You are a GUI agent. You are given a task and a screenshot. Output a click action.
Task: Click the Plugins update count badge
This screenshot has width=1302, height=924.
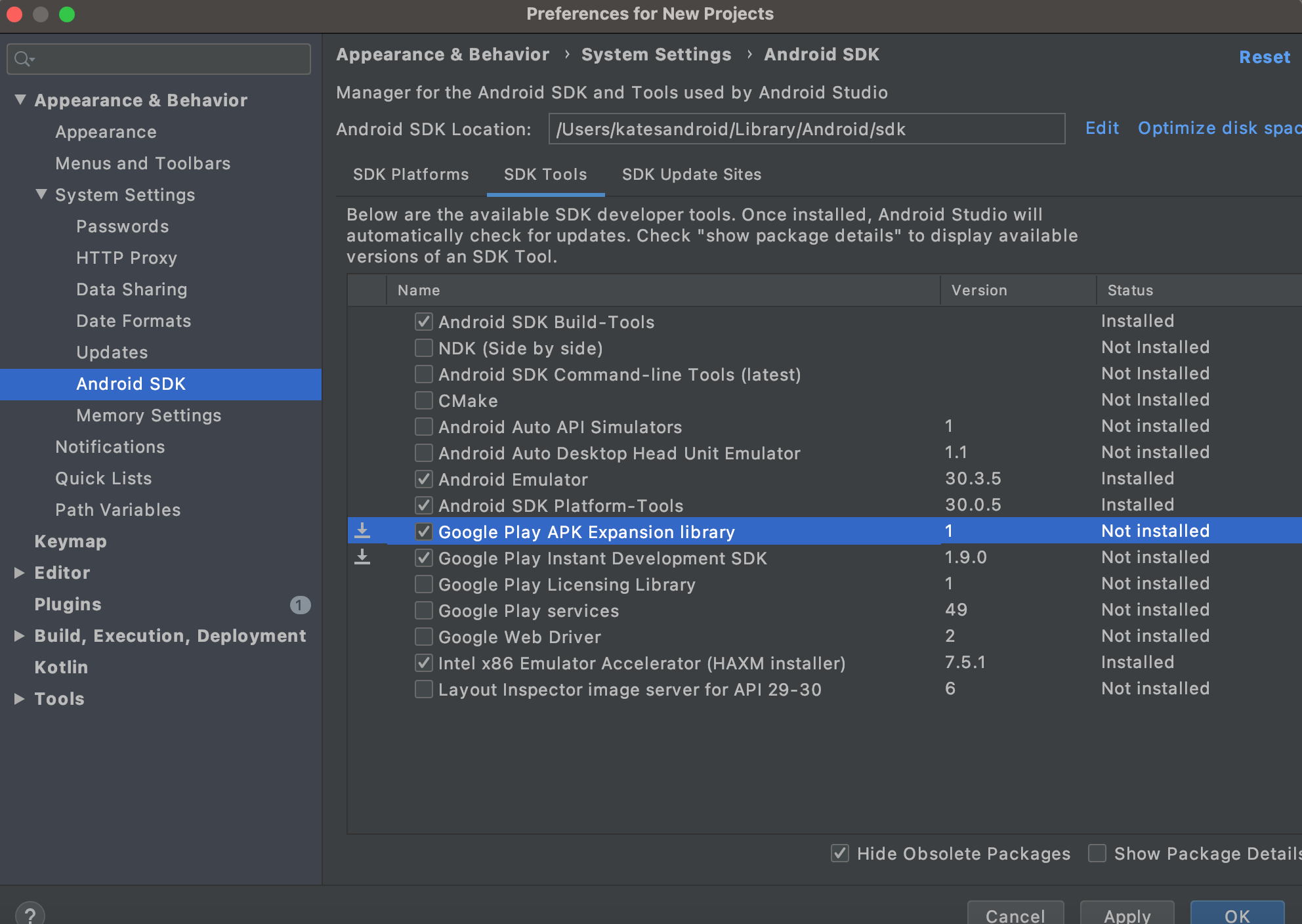click(x=300, y=604)
